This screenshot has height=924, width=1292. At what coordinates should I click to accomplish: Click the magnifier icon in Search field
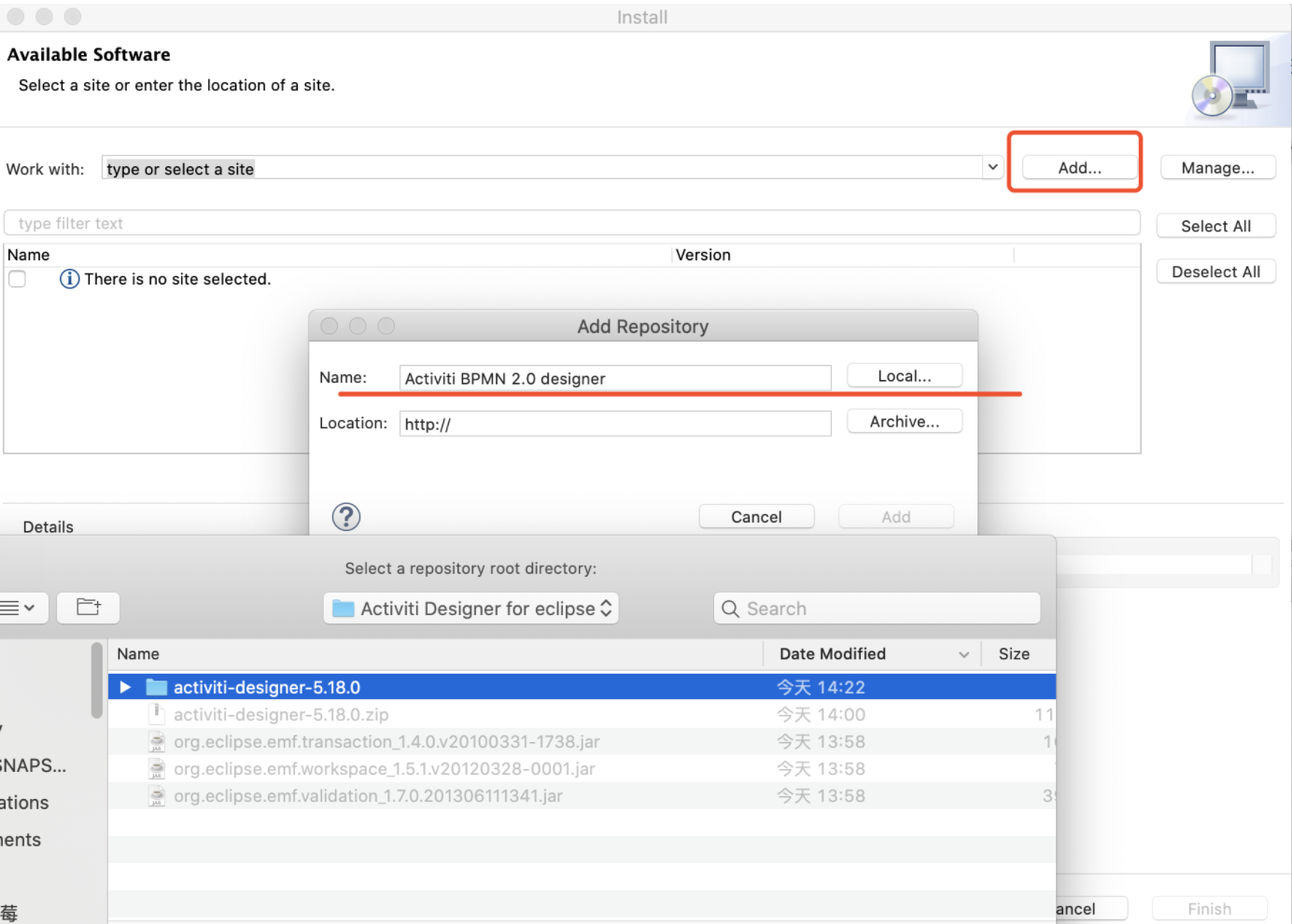tap(730, 609)
